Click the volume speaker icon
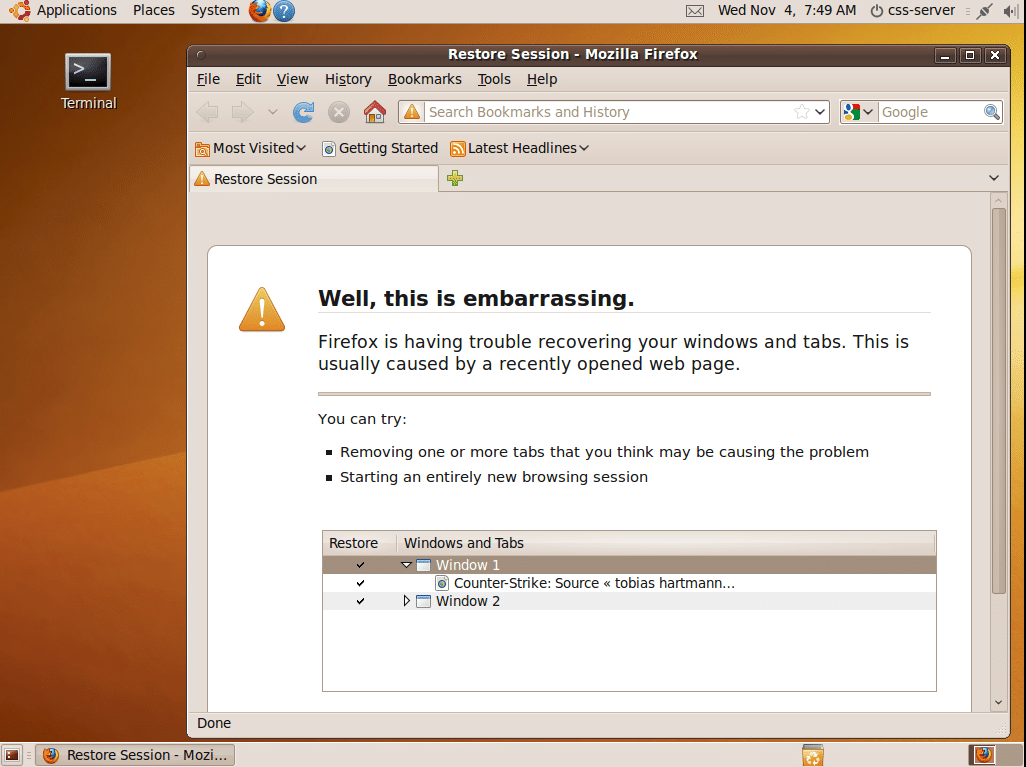This screenshot has height=767, width=1026. pyautogui.click(x=1010, y=10)
